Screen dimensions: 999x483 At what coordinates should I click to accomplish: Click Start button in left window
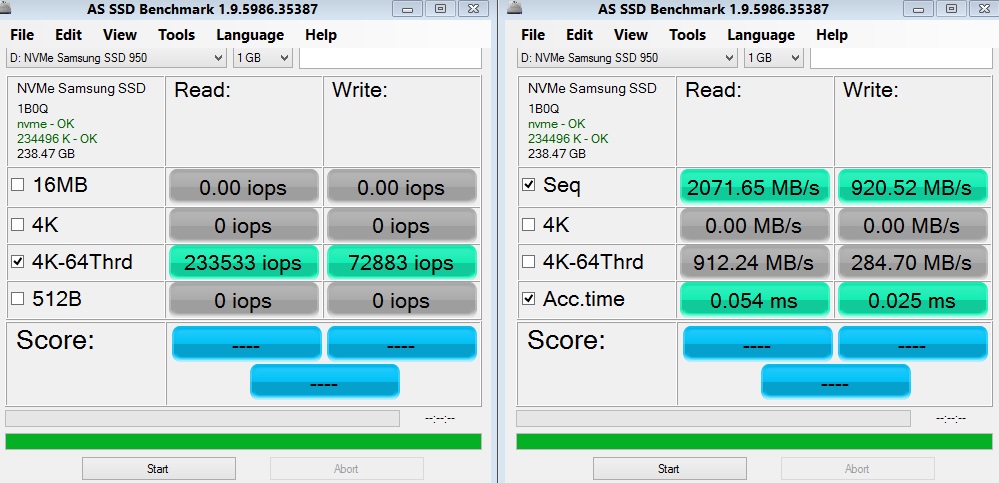[159, 469]
